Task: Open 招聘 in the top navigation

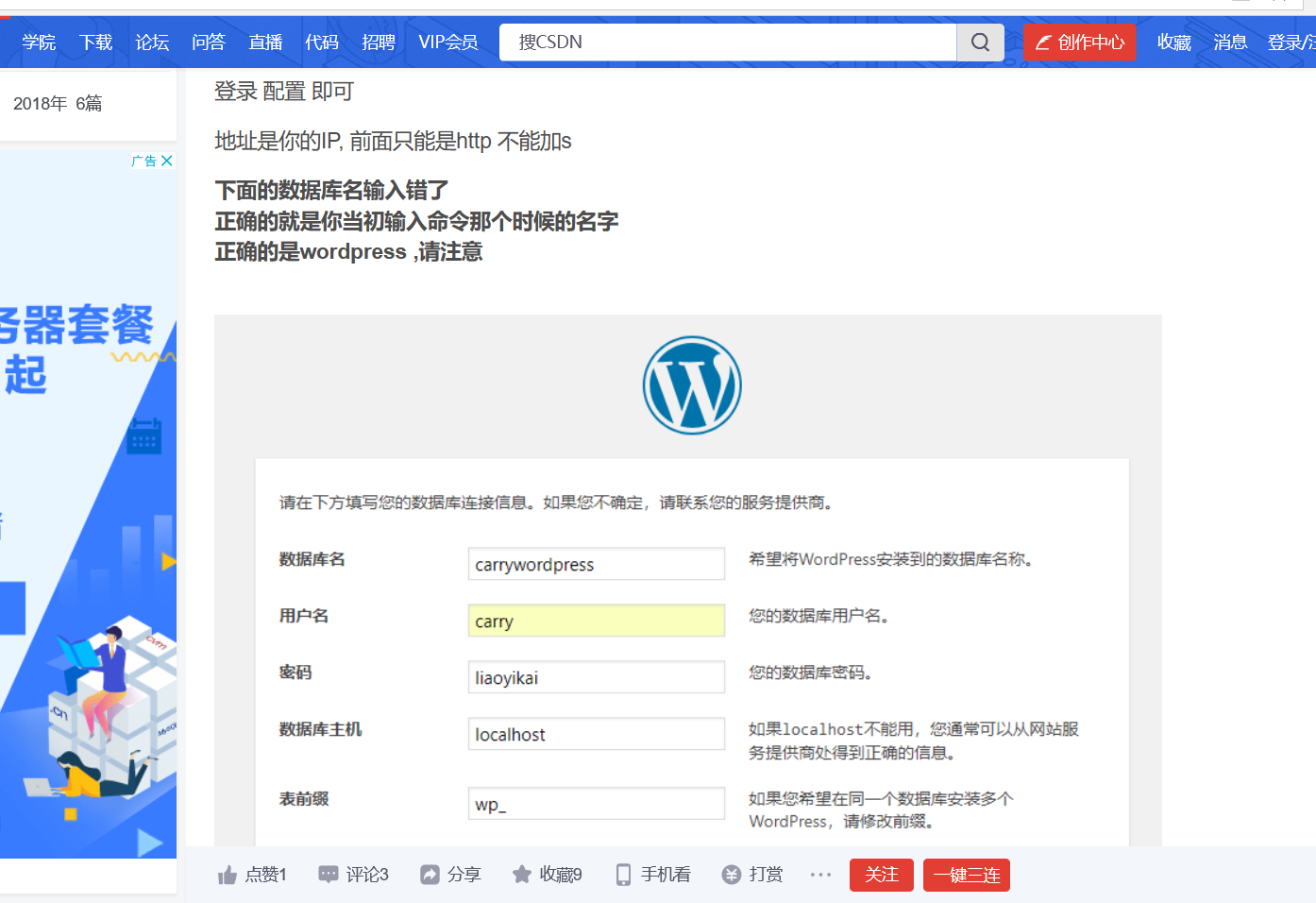Action: [x=379, y=43]
